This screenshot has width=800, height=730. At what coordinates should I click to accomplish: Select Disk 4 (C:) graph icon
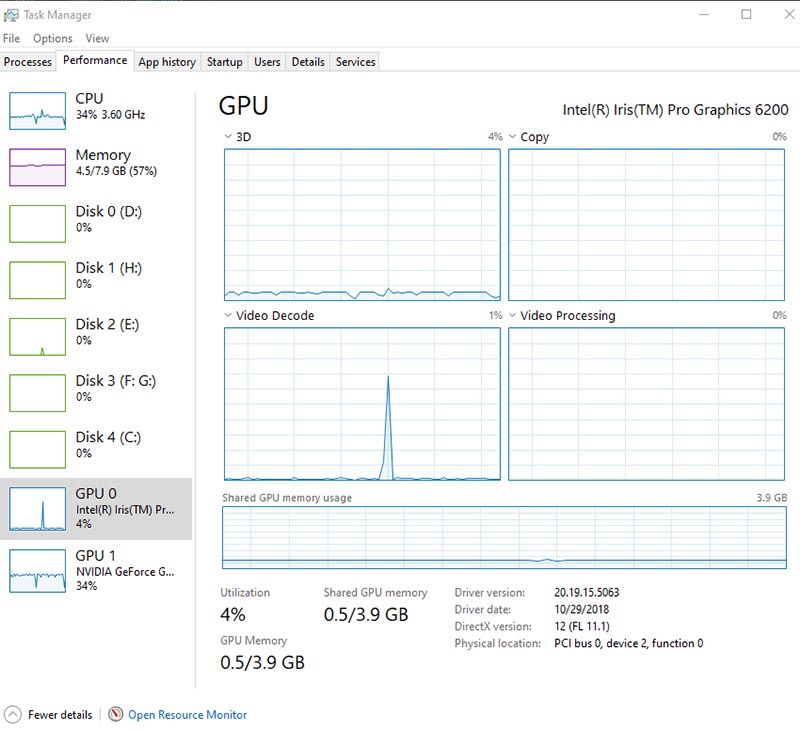click(37, 448)
